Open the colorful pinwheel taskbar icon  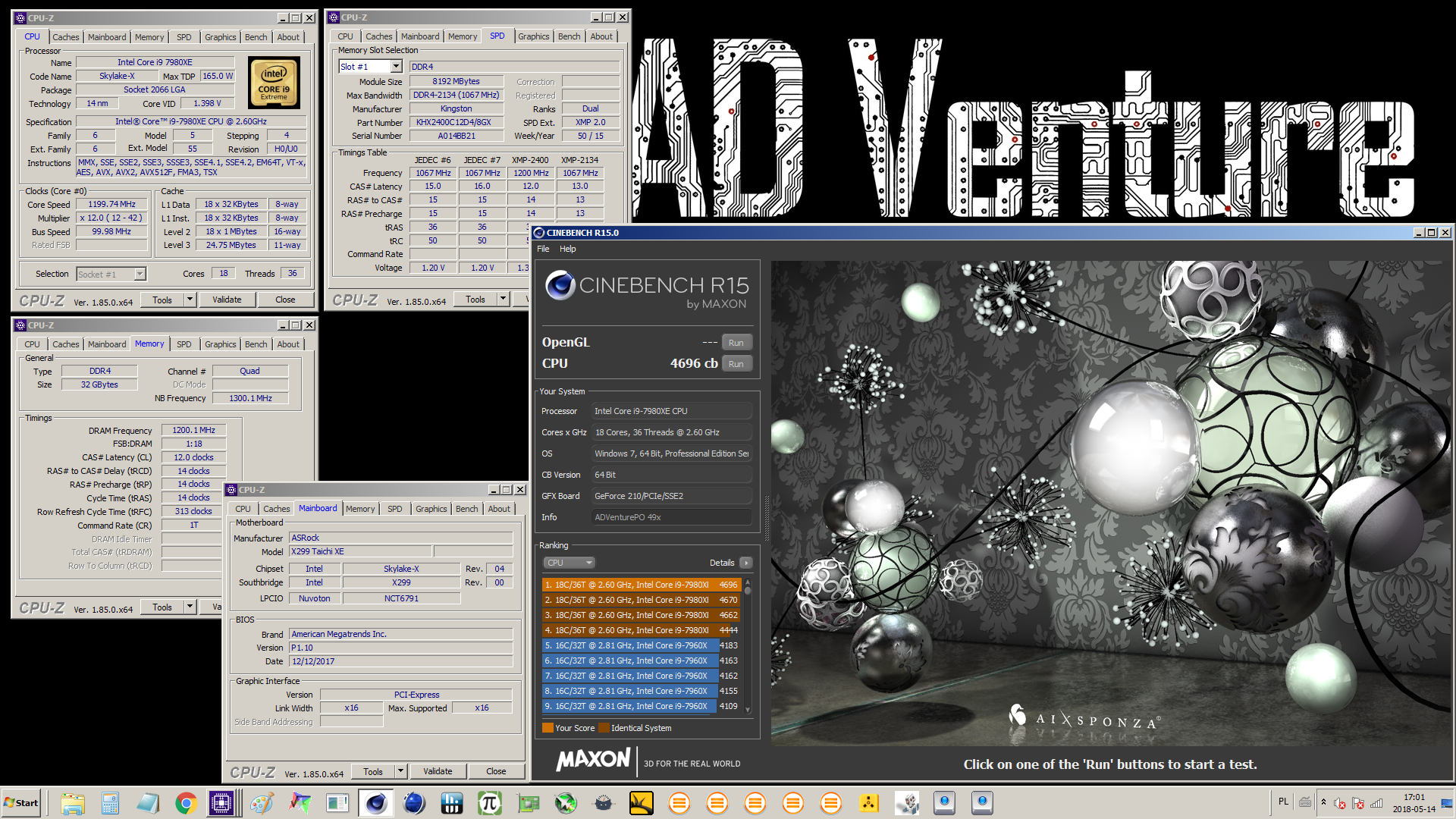coord(300,802)
